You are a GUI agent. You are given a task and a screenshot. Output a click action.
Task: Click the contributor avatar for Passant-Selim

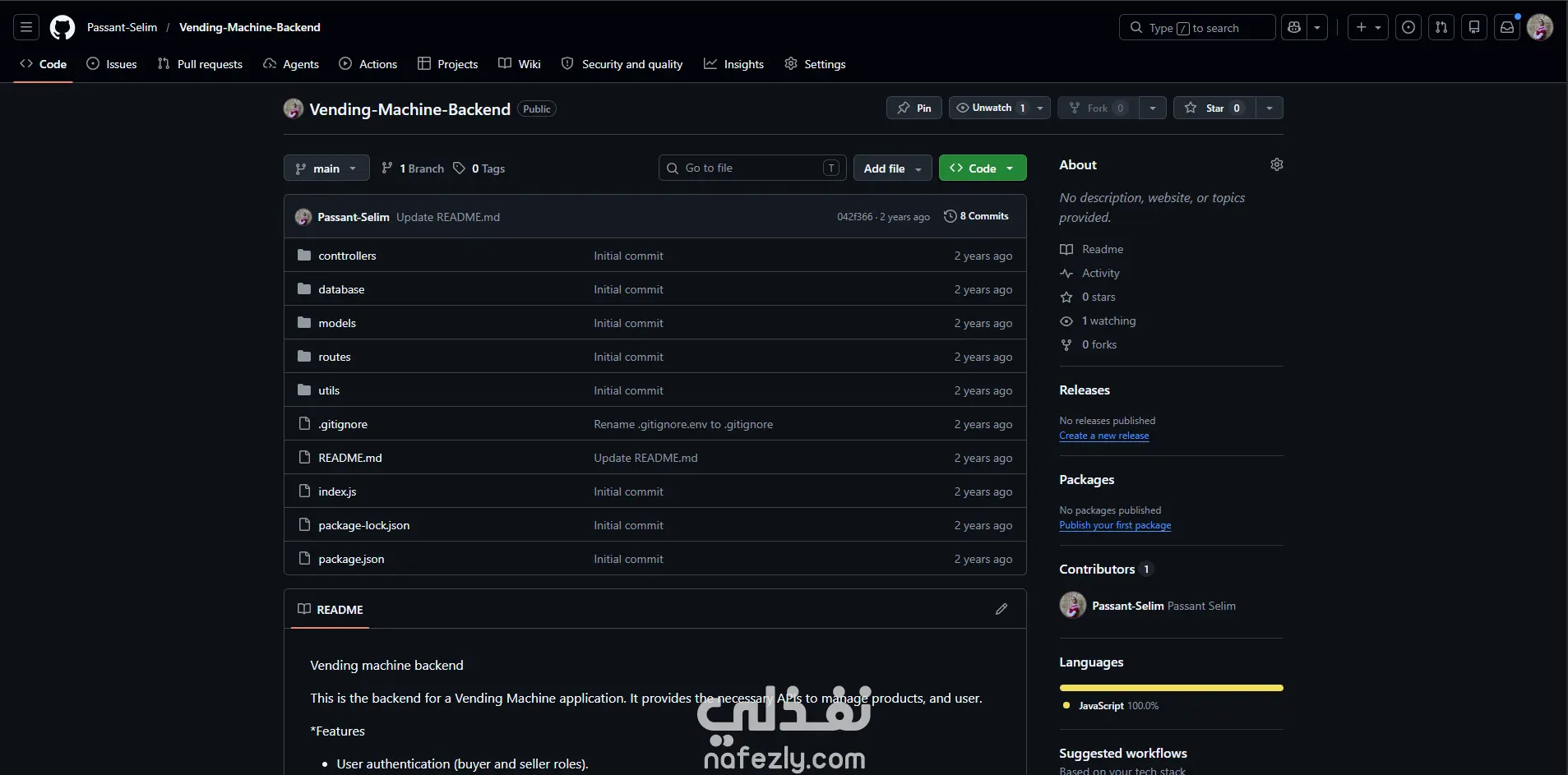pyautogui.click(x=1073, y=605)
